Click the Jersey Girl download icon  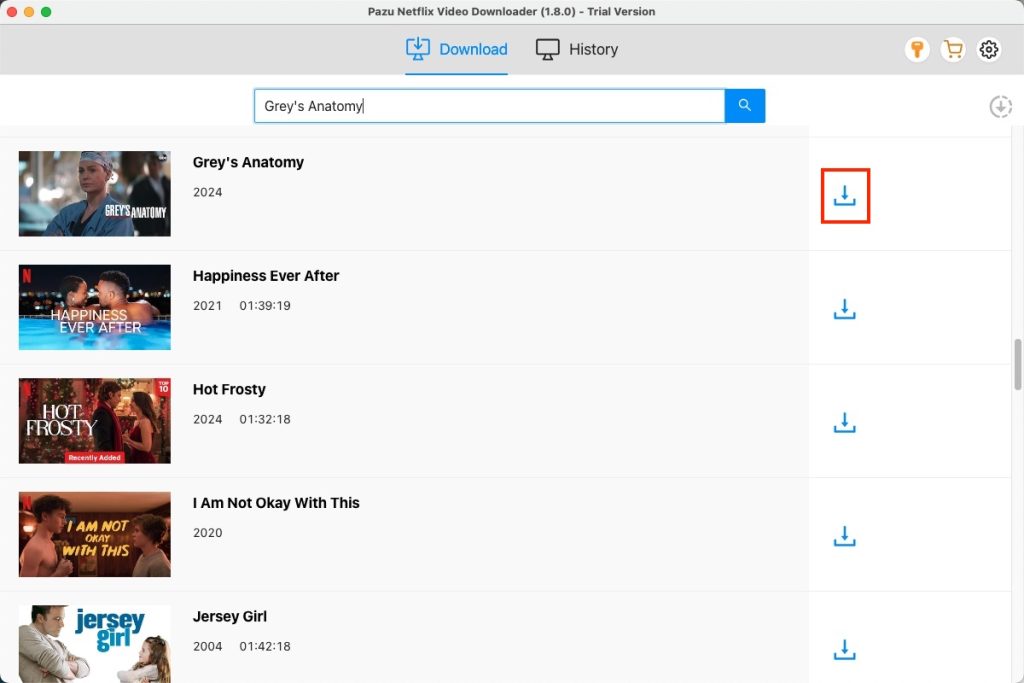click(x=844, y=649)
